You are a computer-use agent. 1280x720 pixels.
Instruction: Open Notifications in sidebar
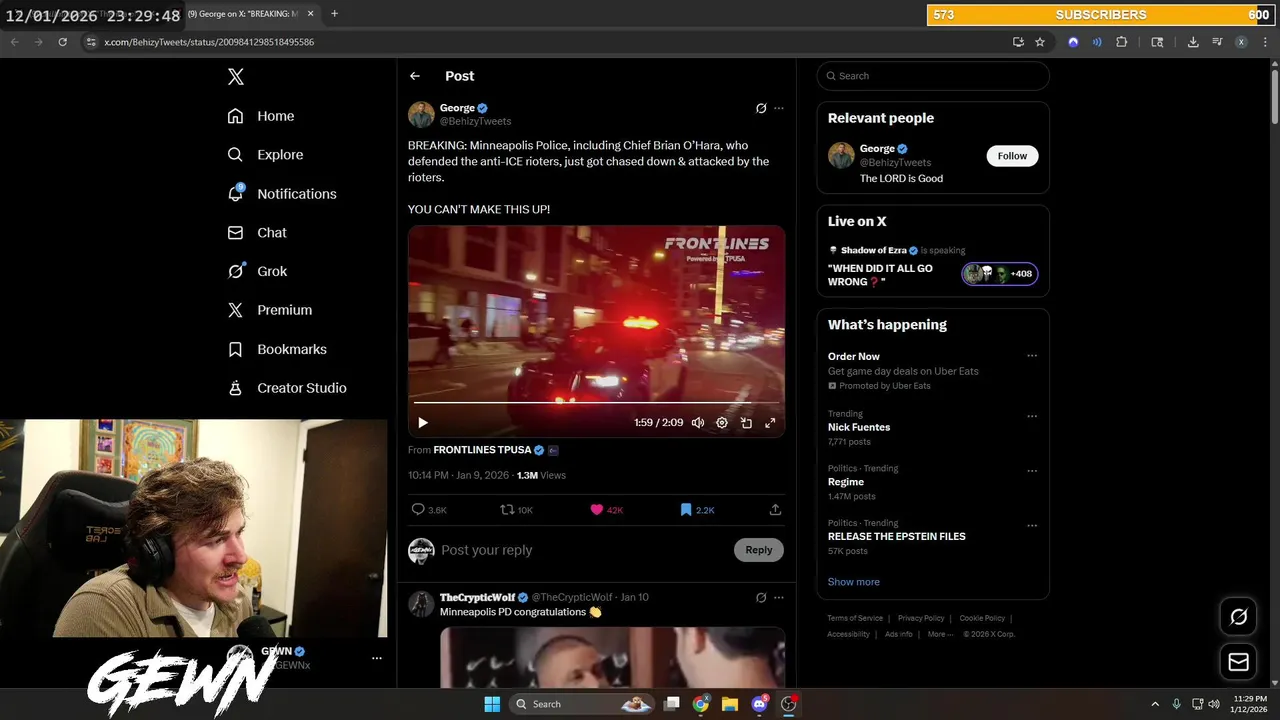click(282, 193)
